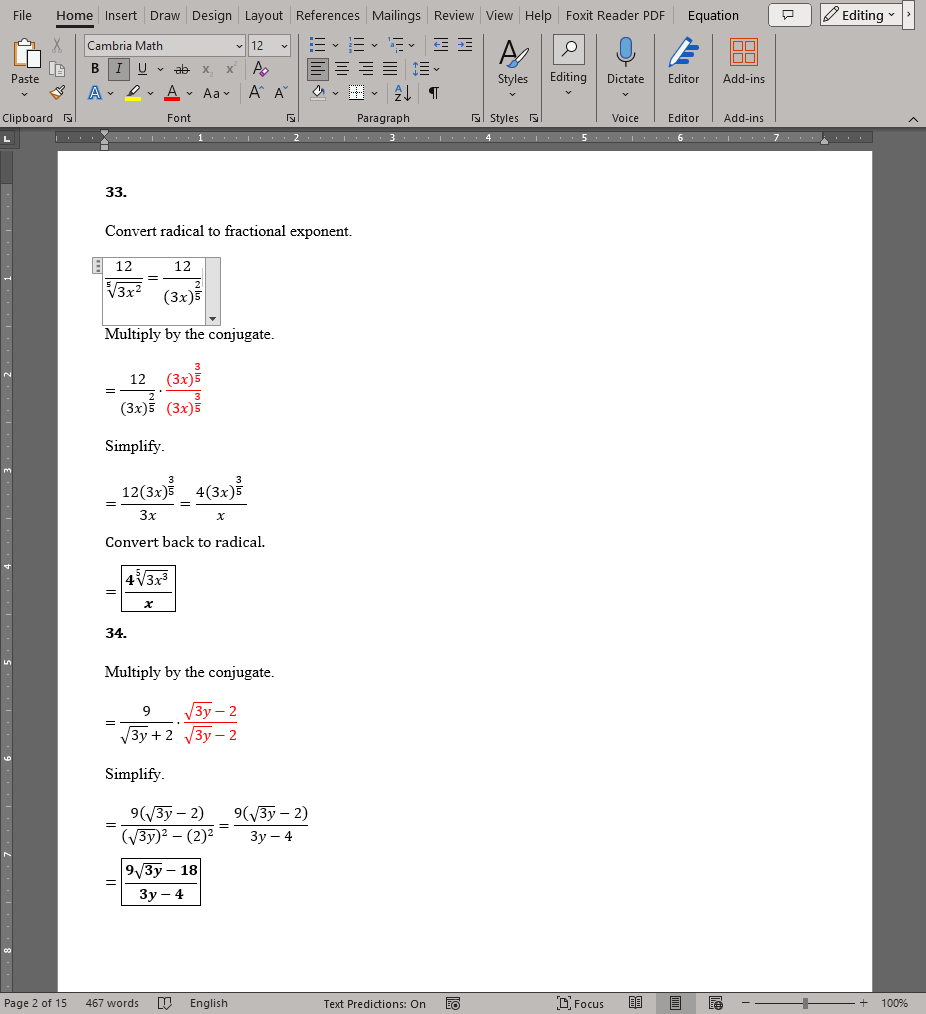926x1014 pixels.
Task: Align text left
Action: click(x=318, y=69)
